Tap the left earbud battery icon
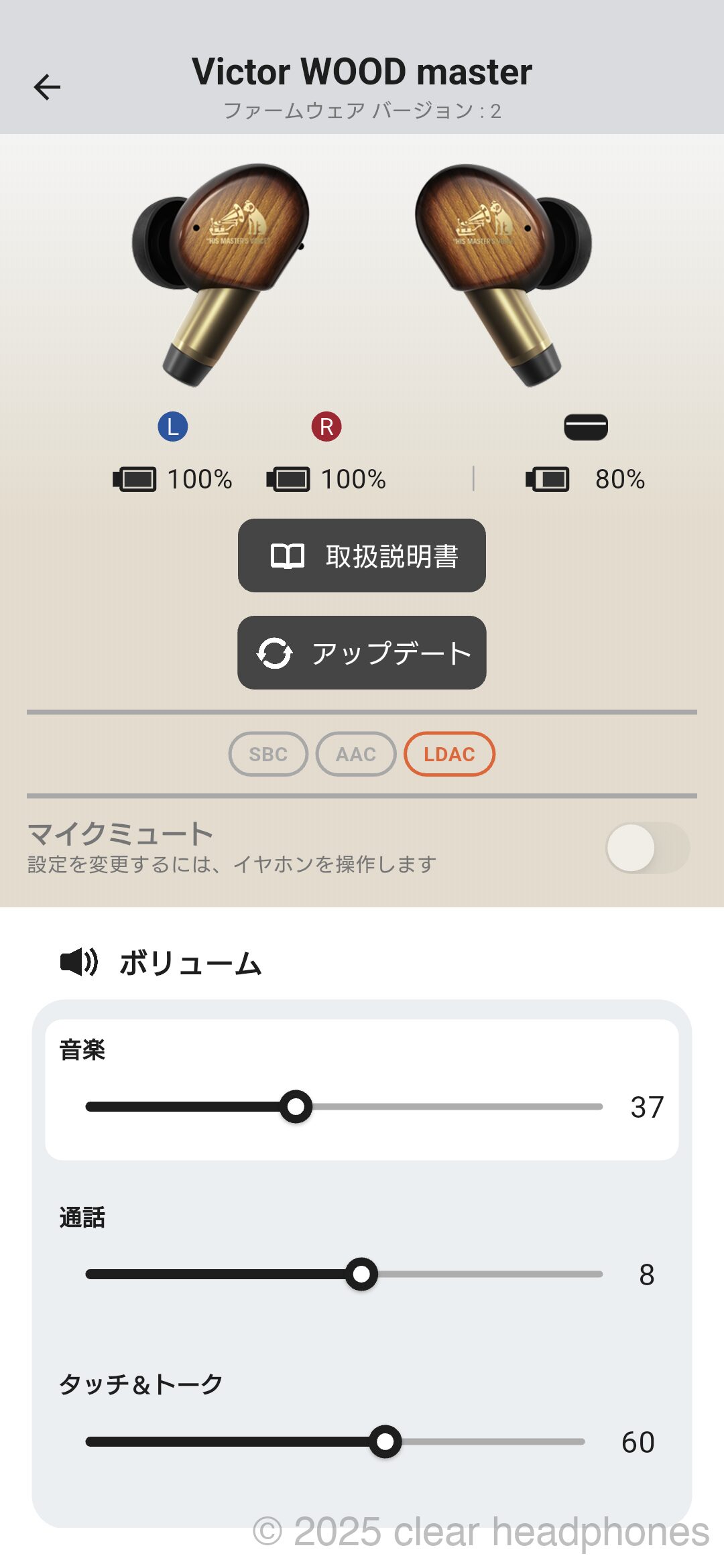The image size is (724, 1568). tap(135, 479)
